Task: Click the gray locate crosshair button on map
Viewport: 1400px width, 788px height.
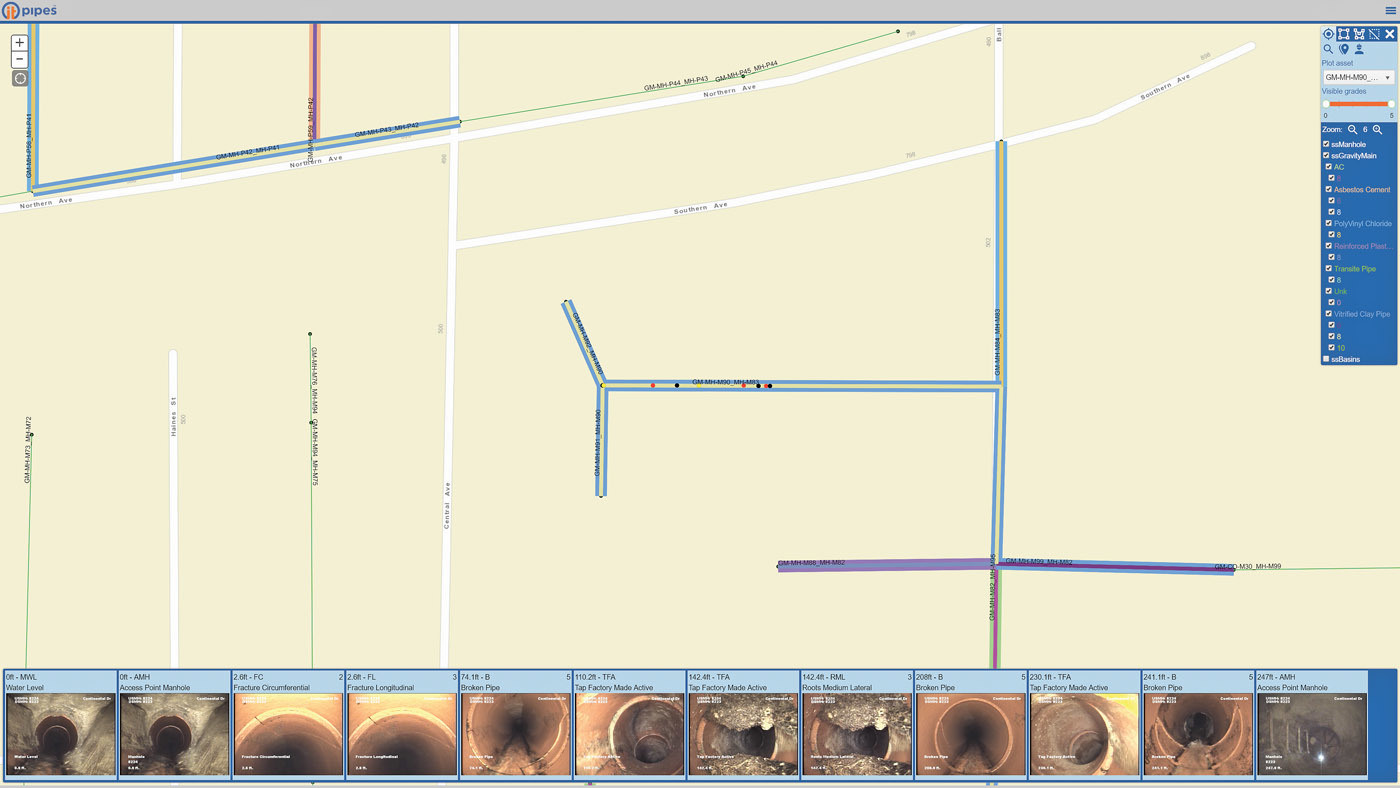Action: pos(20,79)
